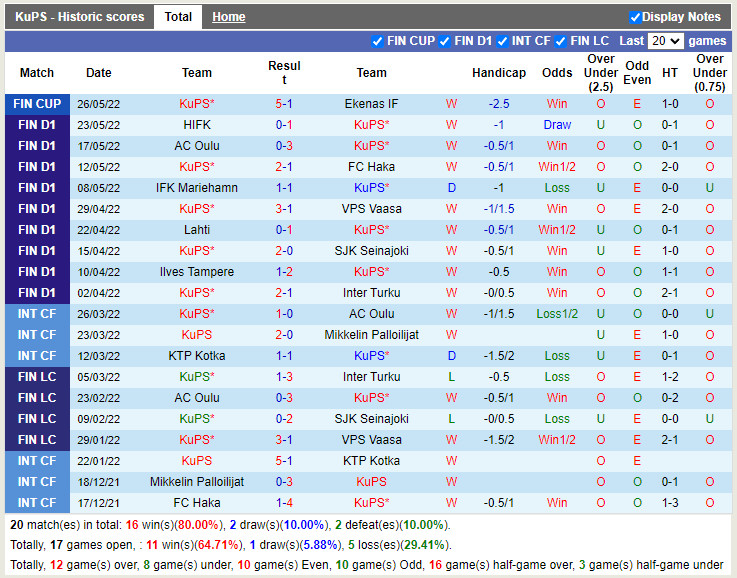Toggle the FIN D1 league filter

click(x=444, y=41)
